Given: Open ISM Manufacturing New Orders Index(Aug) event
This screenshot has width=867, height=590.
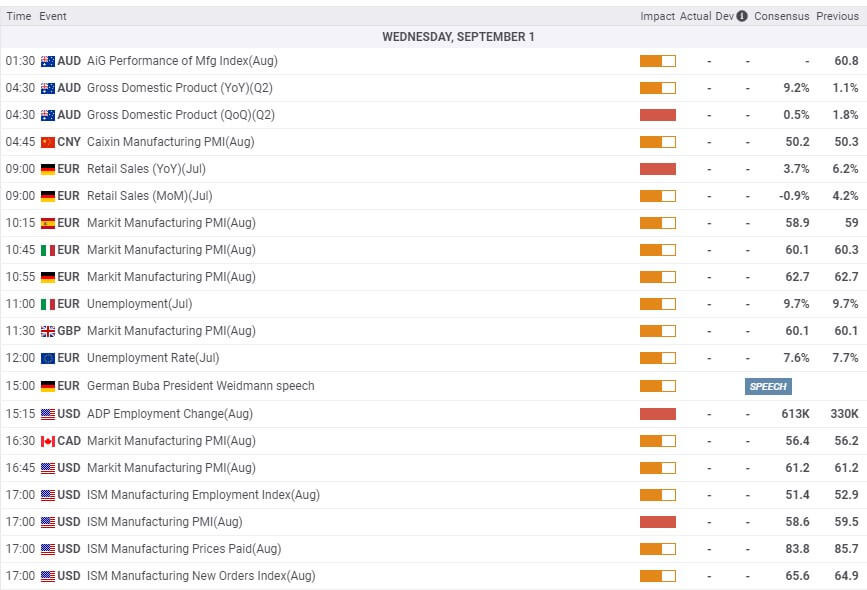Looking at the screenshot, I should pos(201,576).
